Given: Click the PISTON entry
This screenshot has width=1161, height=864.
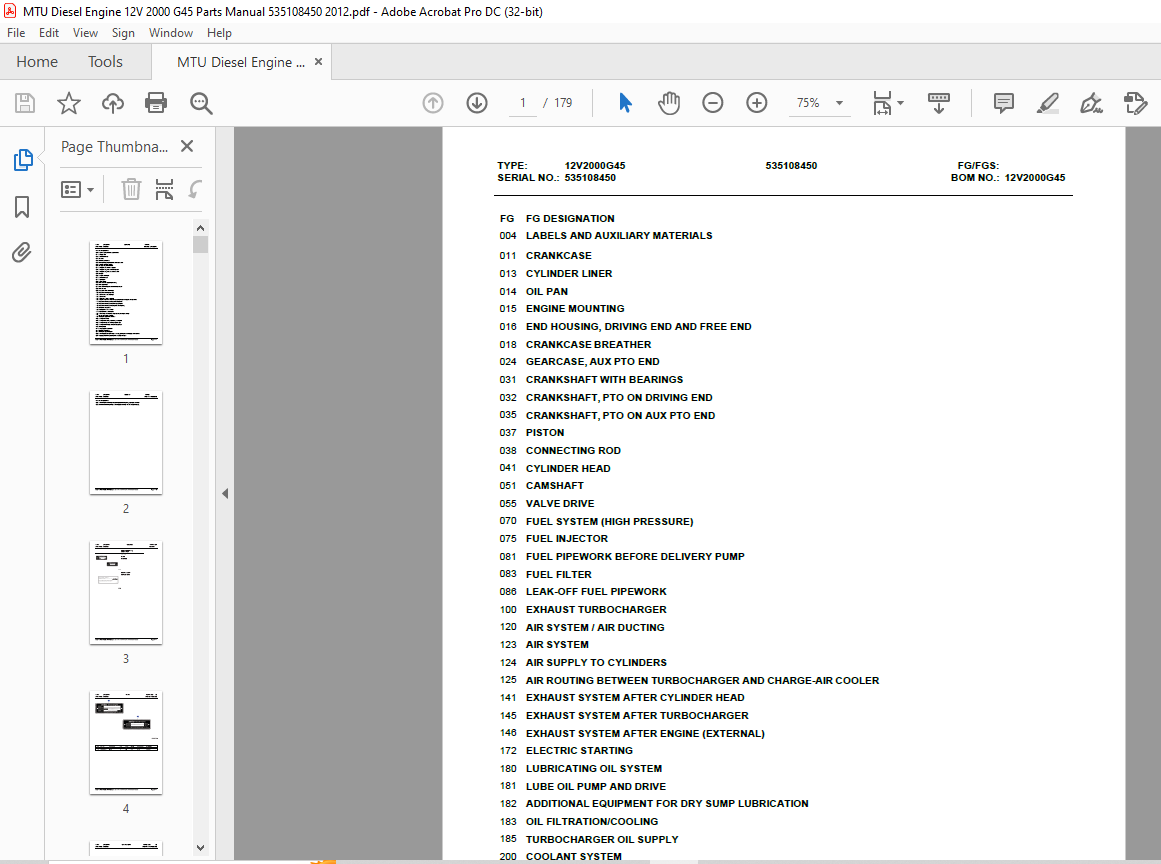Looking at the screenshot, I should (545, 432).
